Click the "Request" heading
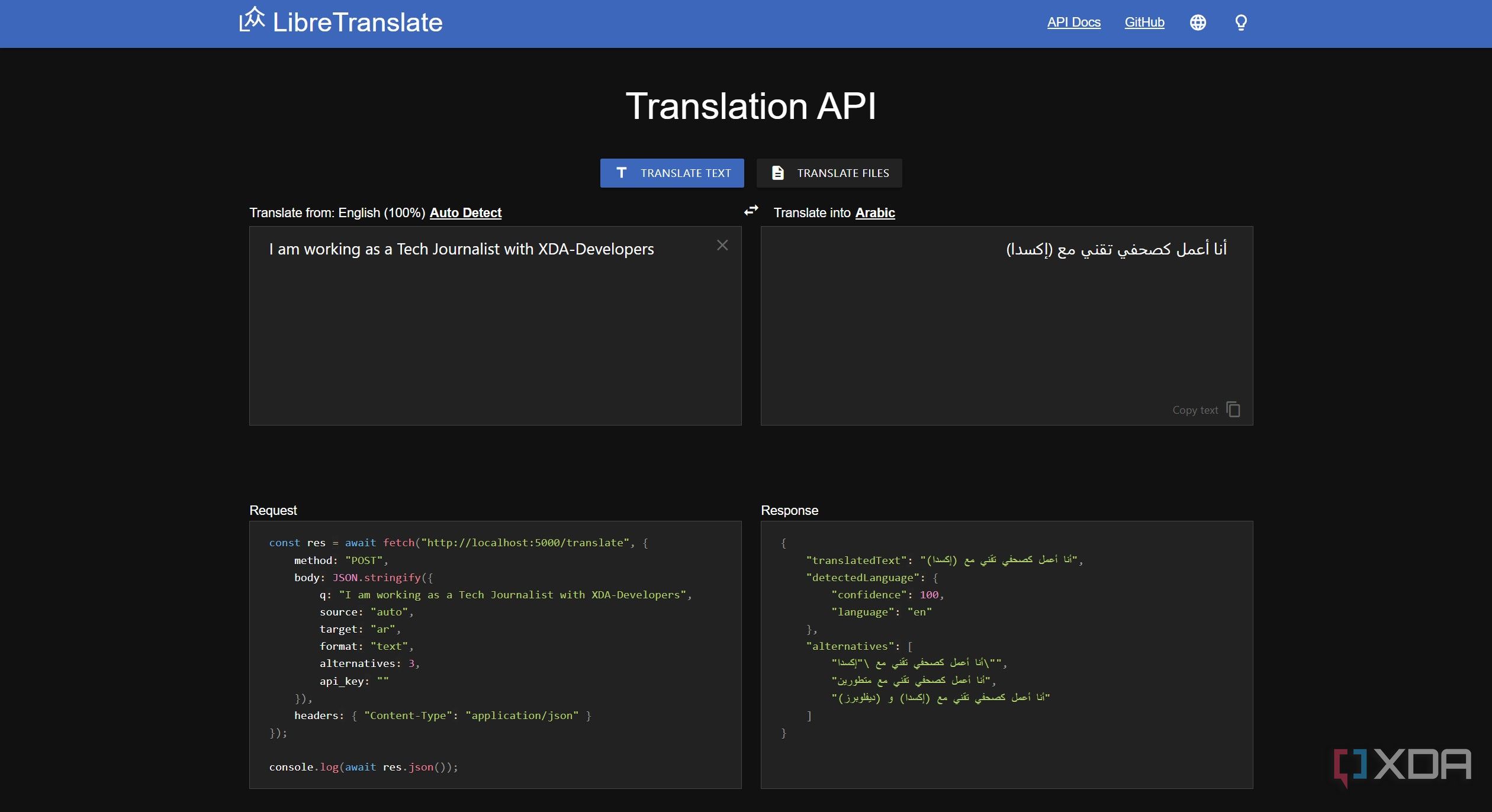The height and width of the screenshot is (812, 1492). point(273,510)
